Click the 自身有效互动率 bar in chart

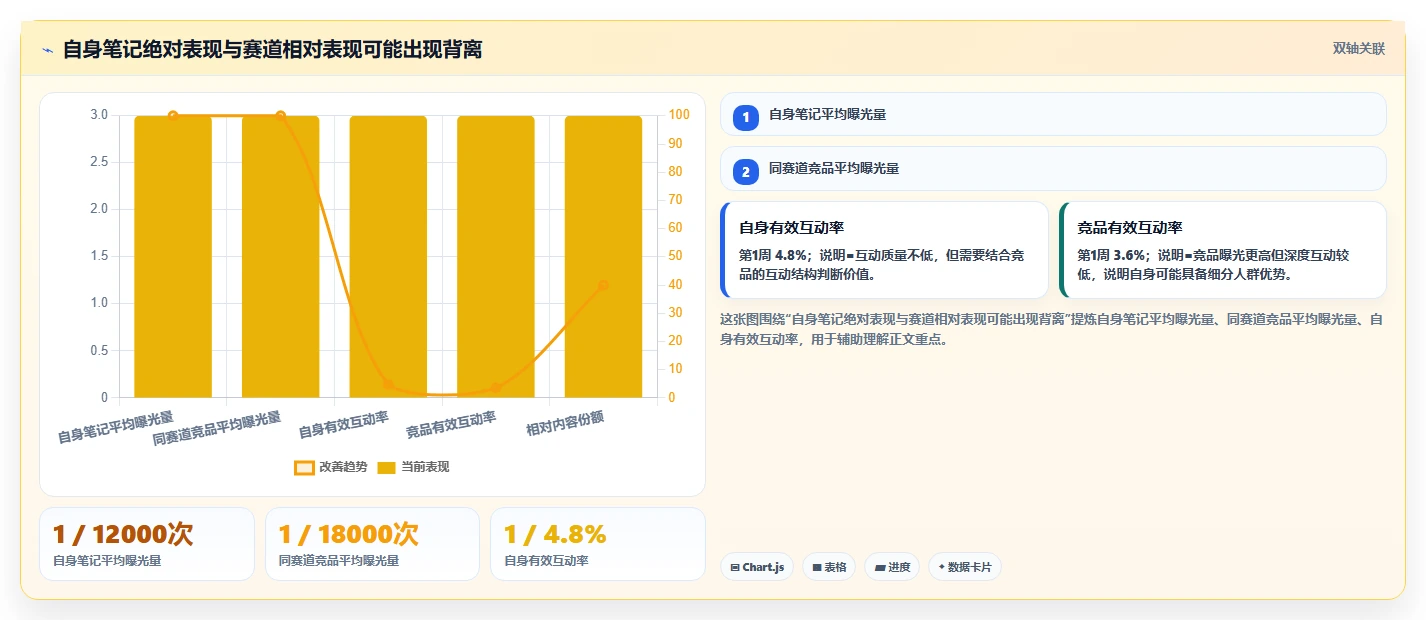click(x=388, y=257)
